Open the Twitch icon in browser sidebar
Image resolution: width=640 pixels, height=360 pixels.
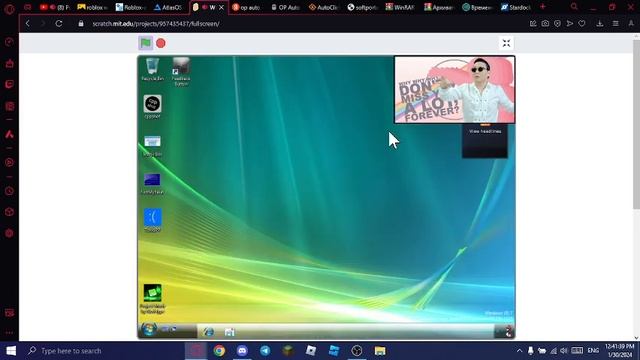coord(9,84)
